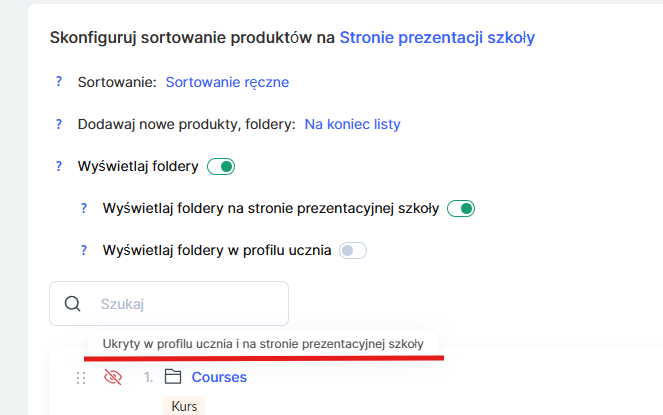Screen dimensions: 663x415
Task: Click the question mark beside Wyświetlaj foldery
Action: click(x=59, y=167)
